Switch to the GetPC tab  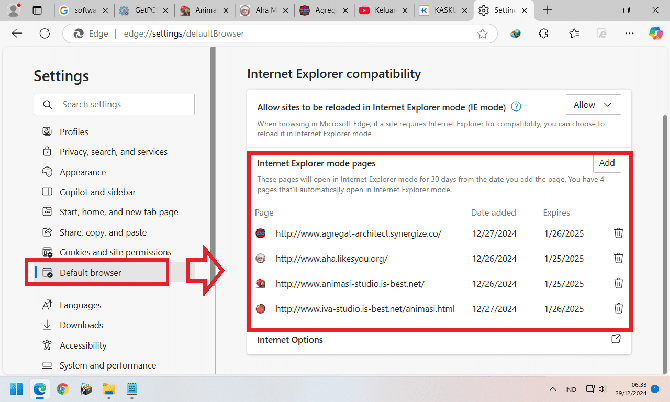click(140, 10)
